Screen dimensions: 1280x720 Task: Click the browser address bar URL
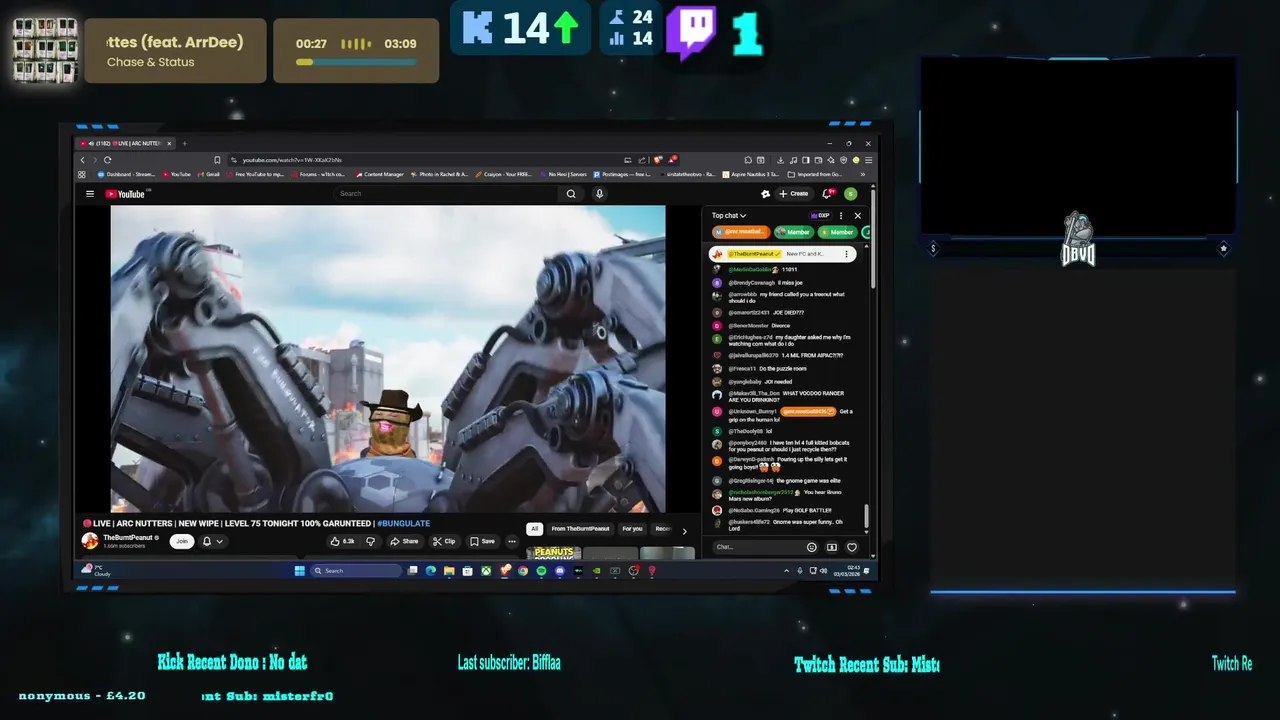pos(292,160)
